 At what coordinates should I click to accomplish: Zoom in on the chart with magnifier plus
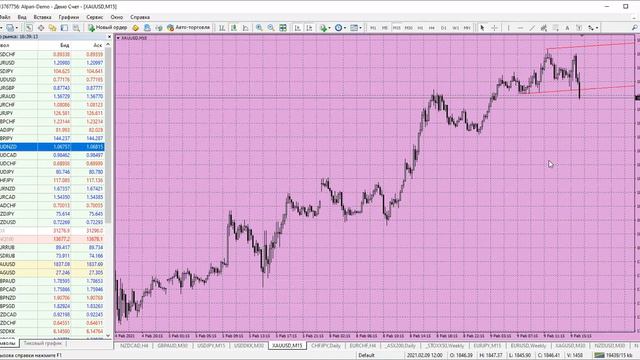259,28
